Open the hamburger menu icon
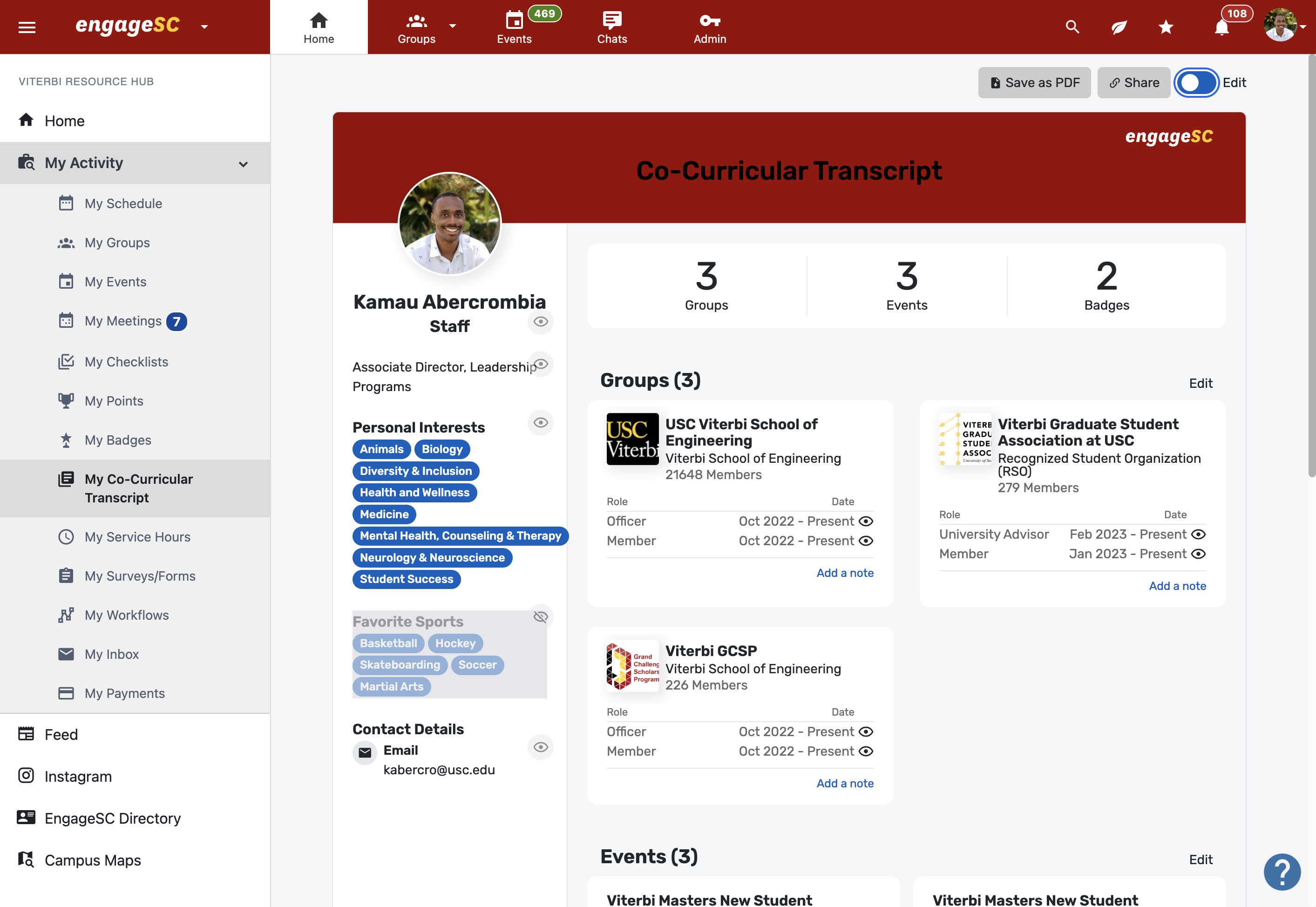 click(x=27, y=27)
